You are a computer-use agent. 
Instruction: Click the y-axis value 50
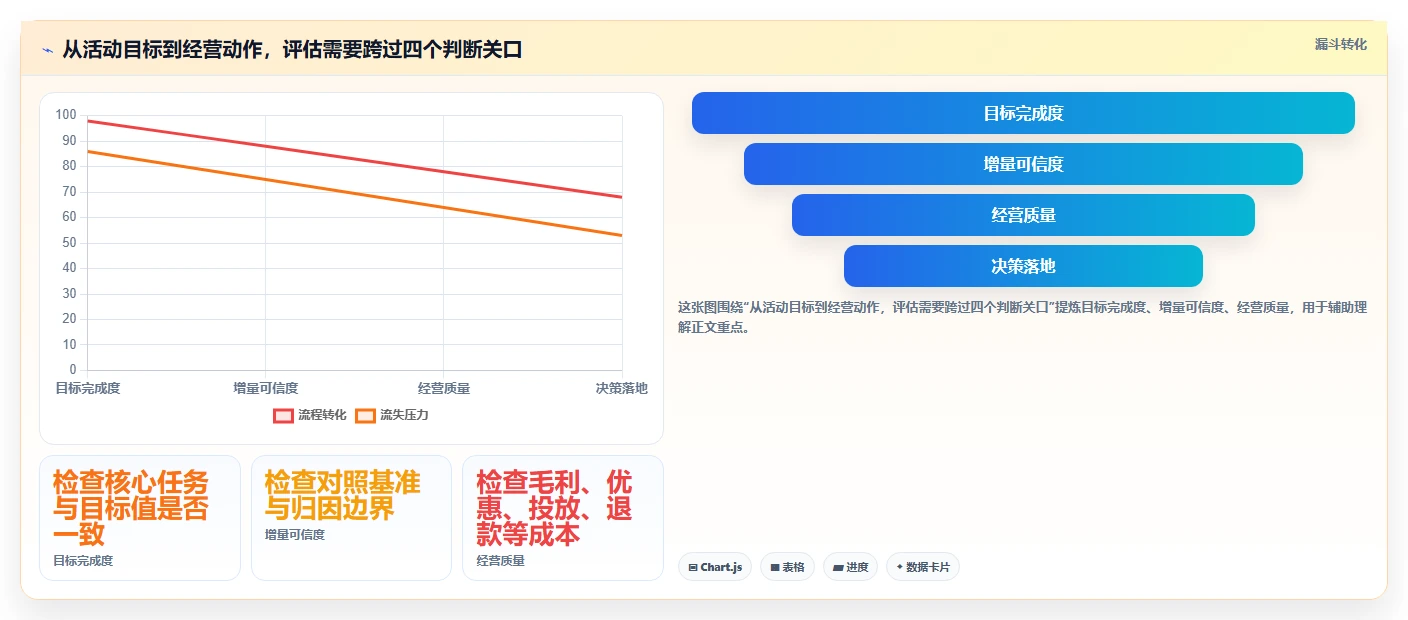point(69,242)
